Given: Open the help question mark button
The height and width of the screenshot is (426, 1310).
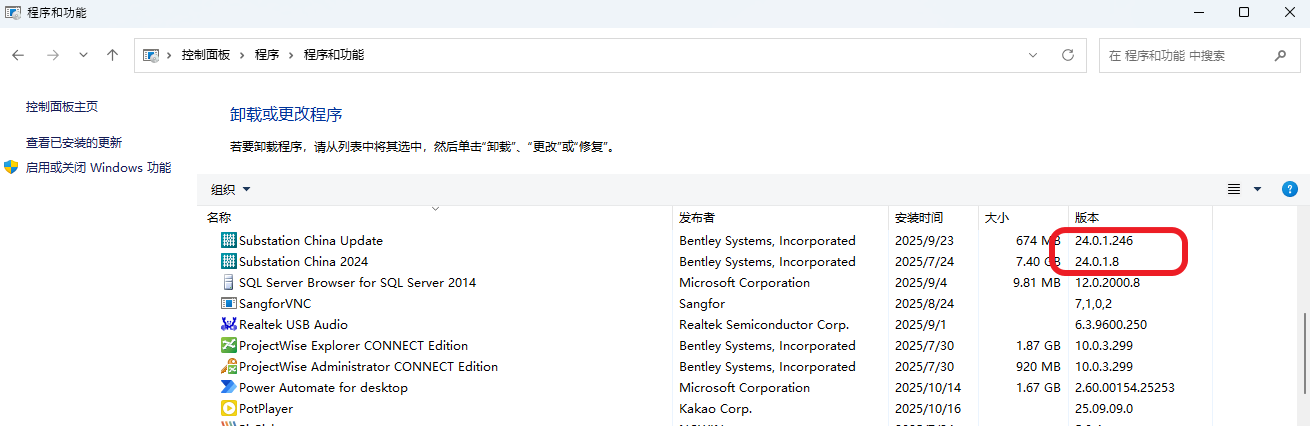Looking at the screenshot, I should [1290, 189].
